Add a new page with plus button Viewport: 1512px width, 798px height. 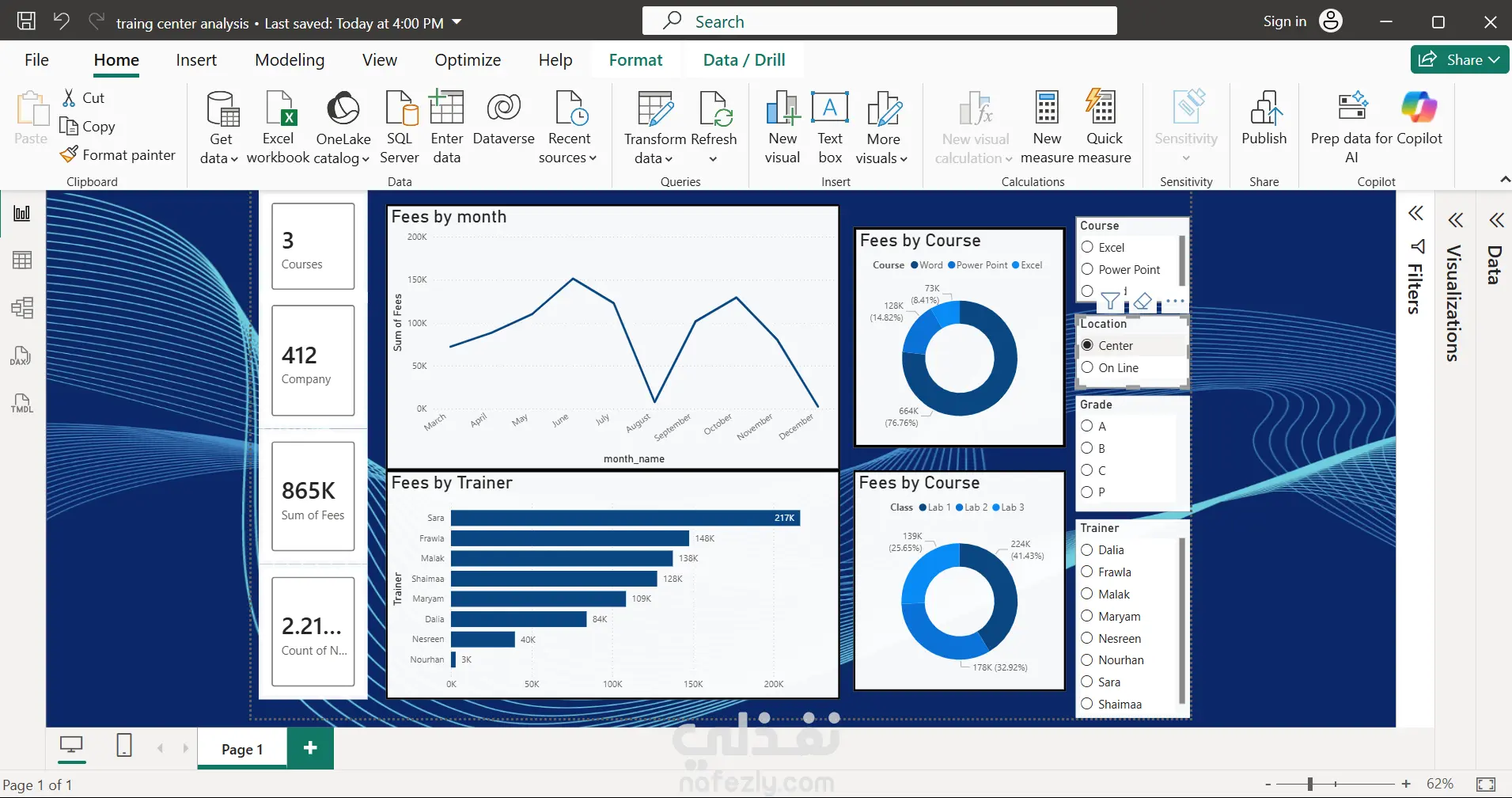pyautogui.click(x=310, y=748)
